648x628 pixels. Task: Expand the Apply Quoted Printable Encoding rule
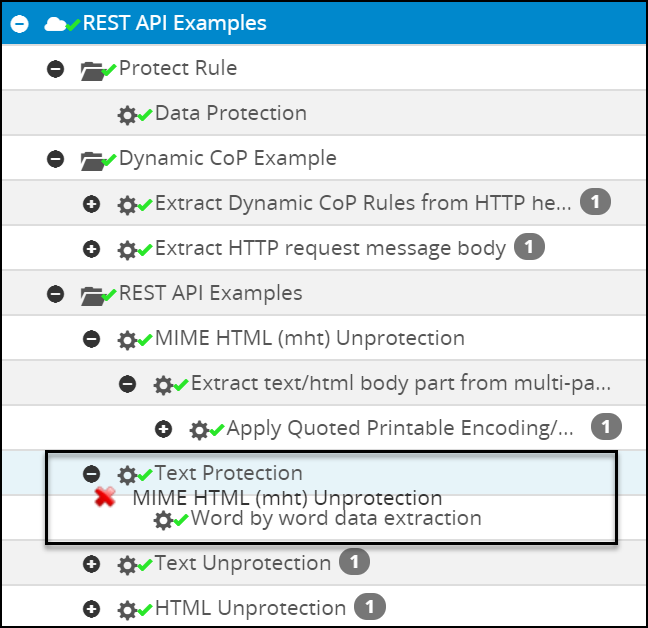[x=163, y=429]
